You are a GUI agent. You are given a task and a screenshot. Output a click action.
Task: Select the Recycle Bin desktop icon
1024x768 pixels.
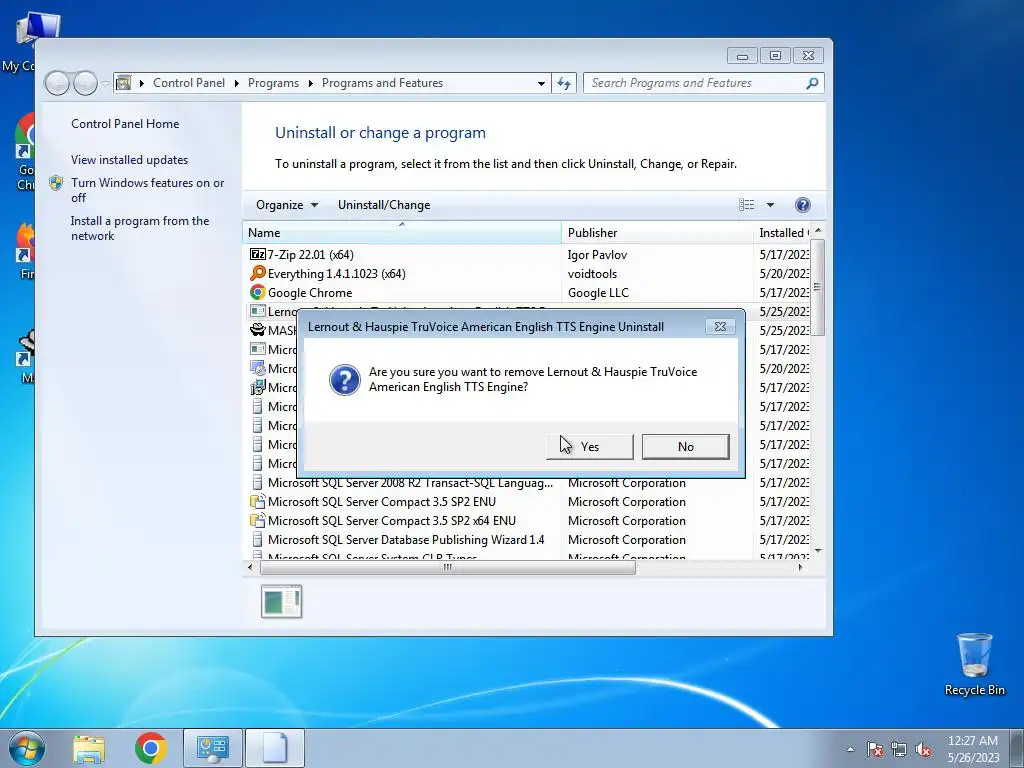(974, 664)
